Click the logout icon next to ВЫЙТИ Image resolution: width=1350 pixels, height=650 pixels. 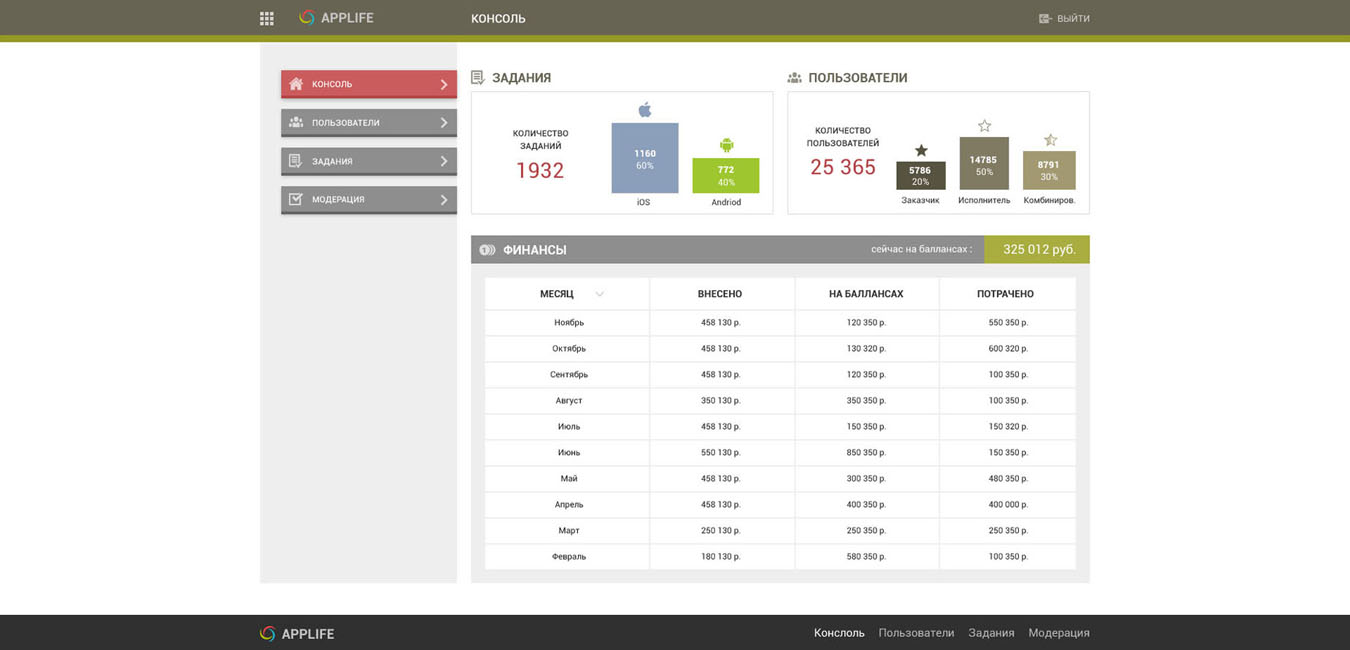(1046, 18)
